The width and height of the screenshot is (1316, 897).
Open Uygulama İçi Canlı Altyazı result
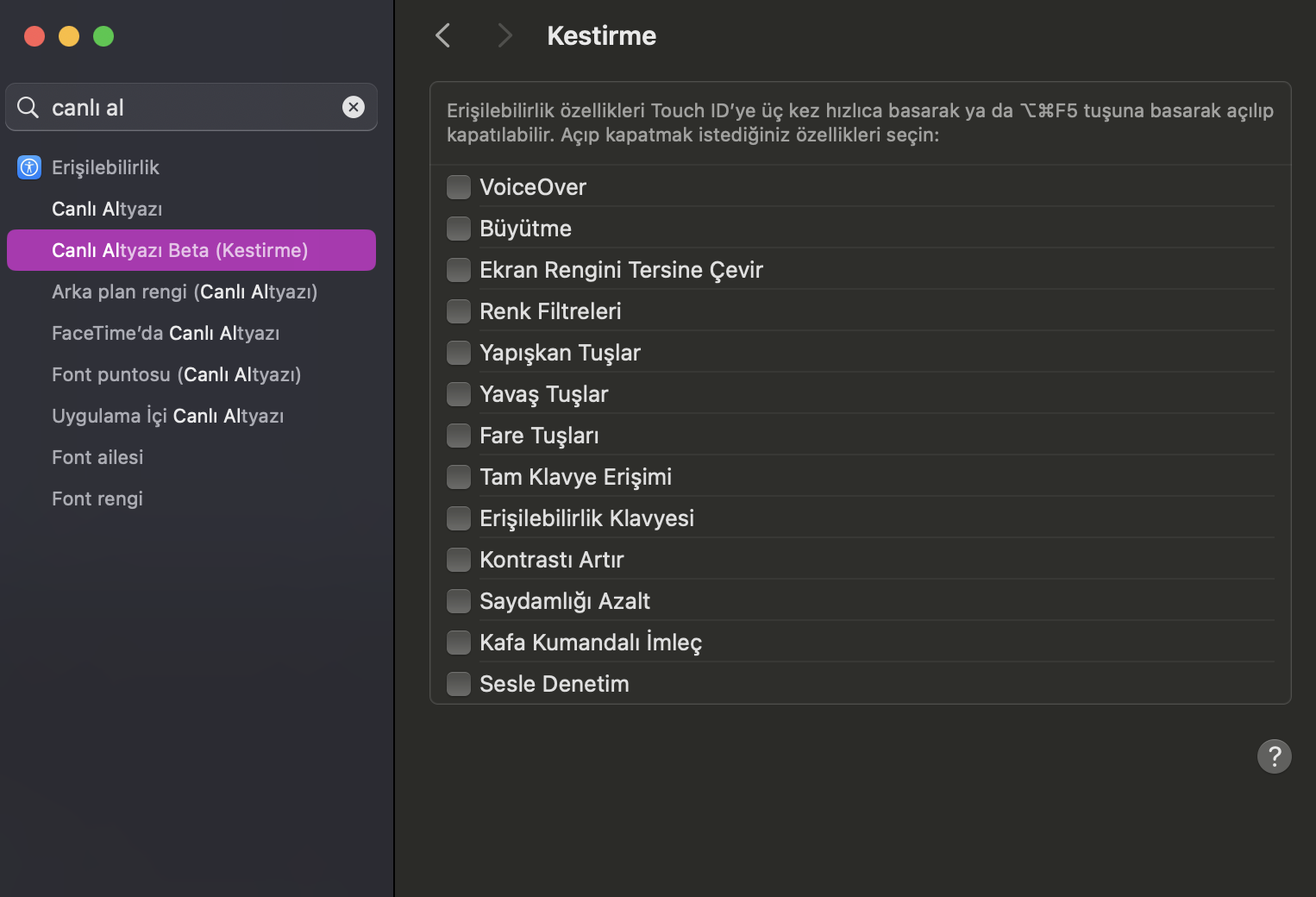191,416
